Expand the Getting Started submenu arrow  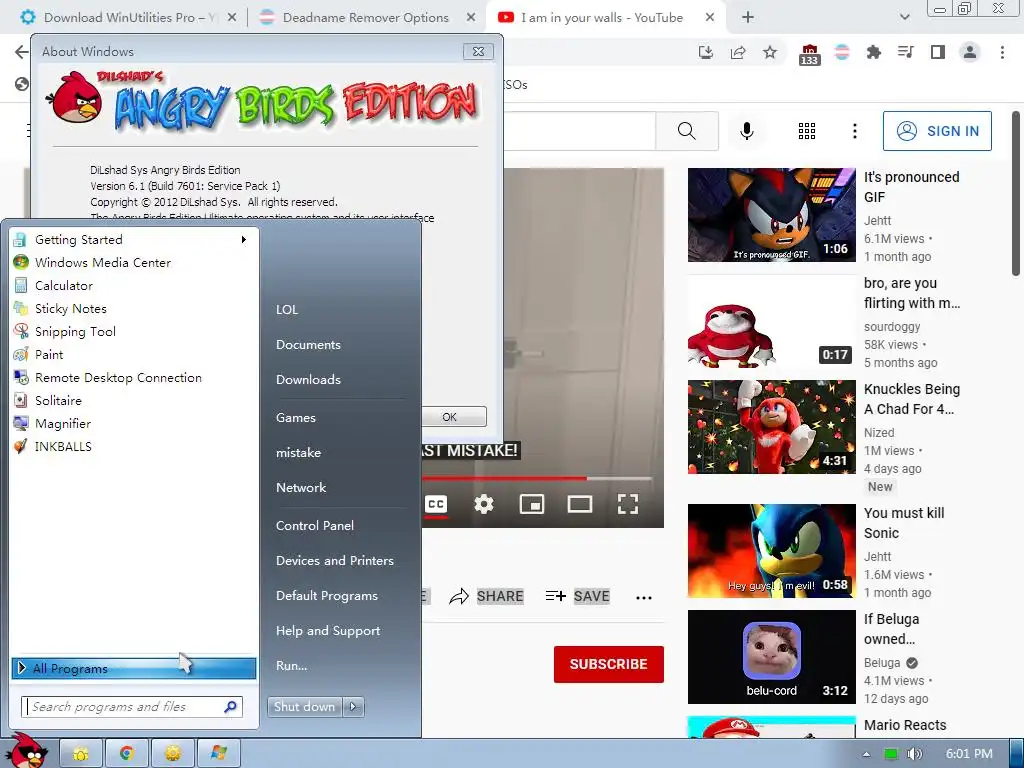coord(244,240)
